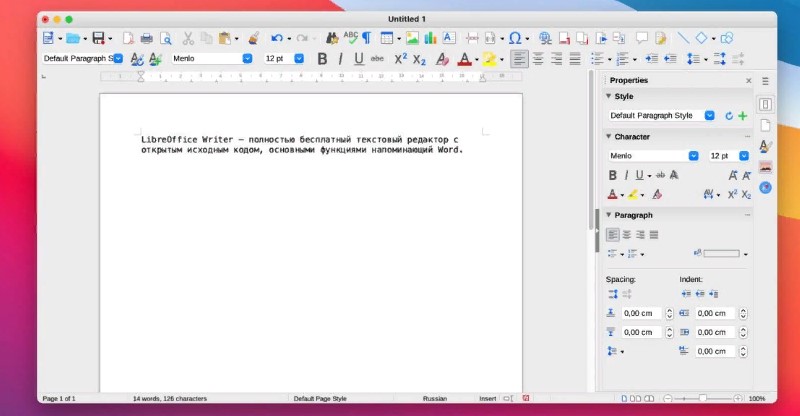Image resolution: width=800 pixels, height=416 pixels.
Task: Click the Insert Image icon
Action: [412, 38]
